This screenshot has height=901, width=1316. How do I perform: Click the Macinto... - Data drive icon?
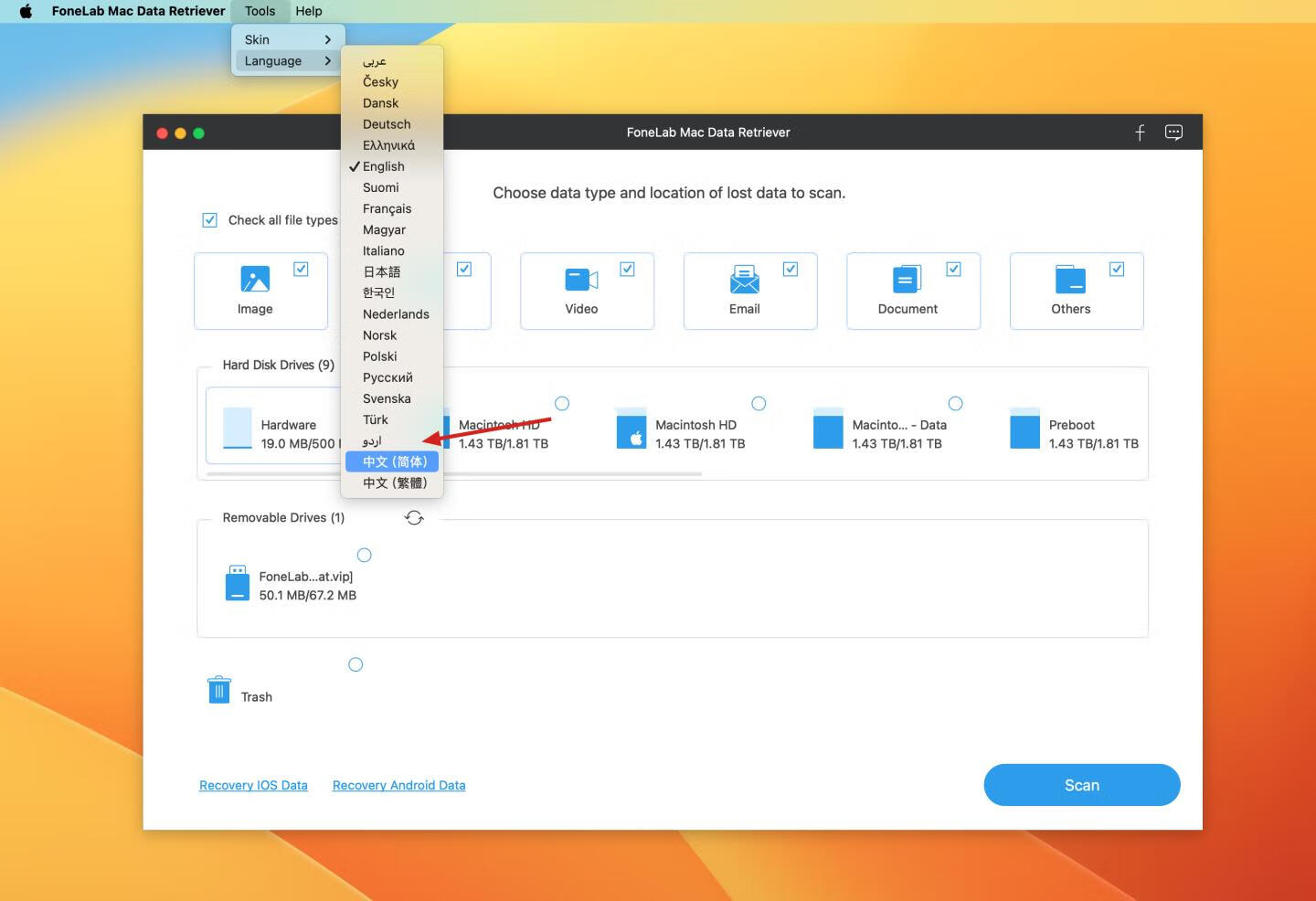[x=828, y=429]
